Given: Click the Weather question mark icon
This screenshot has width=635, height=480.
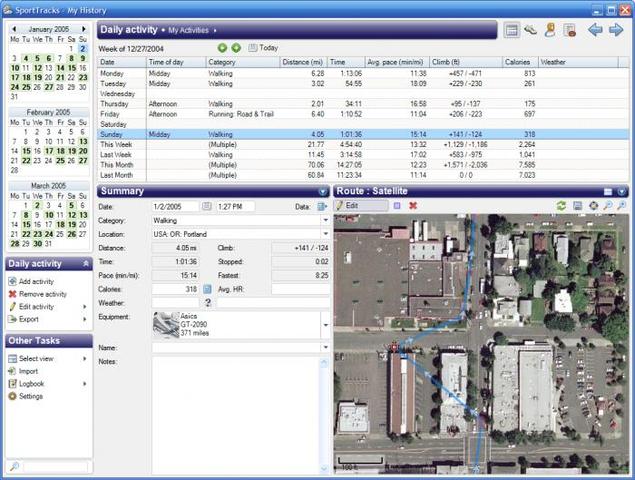Looking at the screenshot, I should (x=208, y=303).
